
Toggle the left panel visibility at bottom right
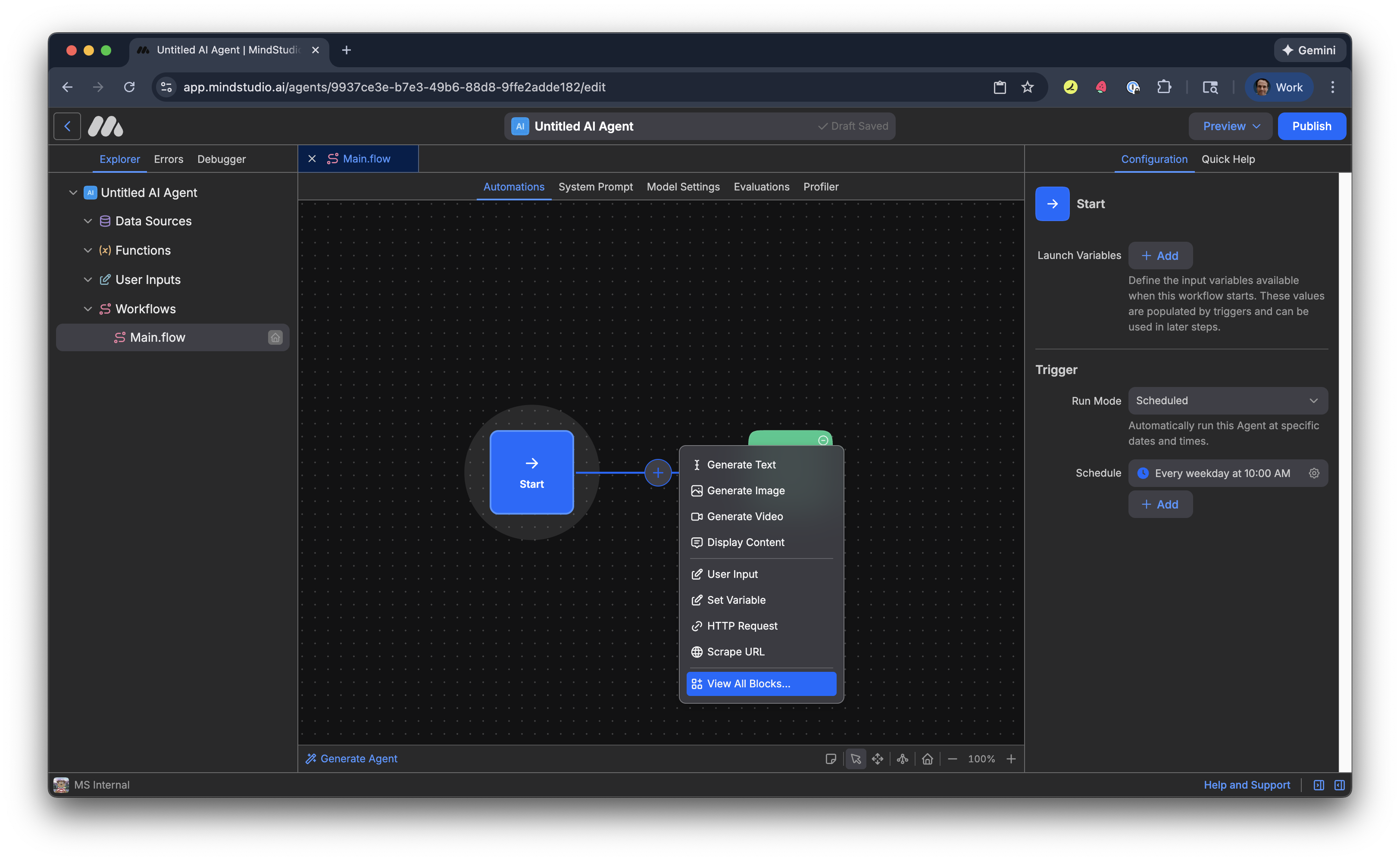pyautogui.click(x=1318, y=785)
